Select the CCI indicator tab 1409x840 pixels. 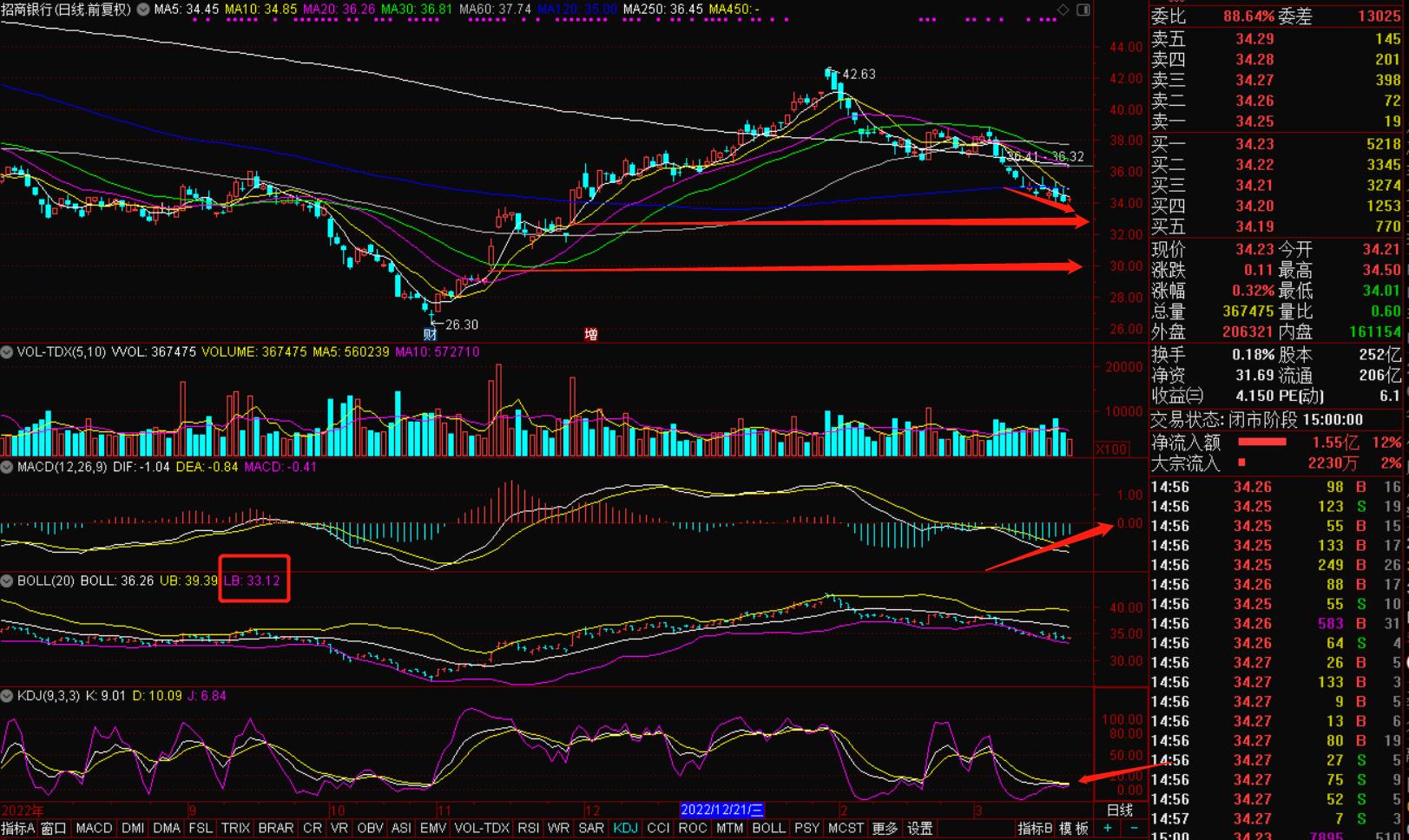[x=659, y=829]
